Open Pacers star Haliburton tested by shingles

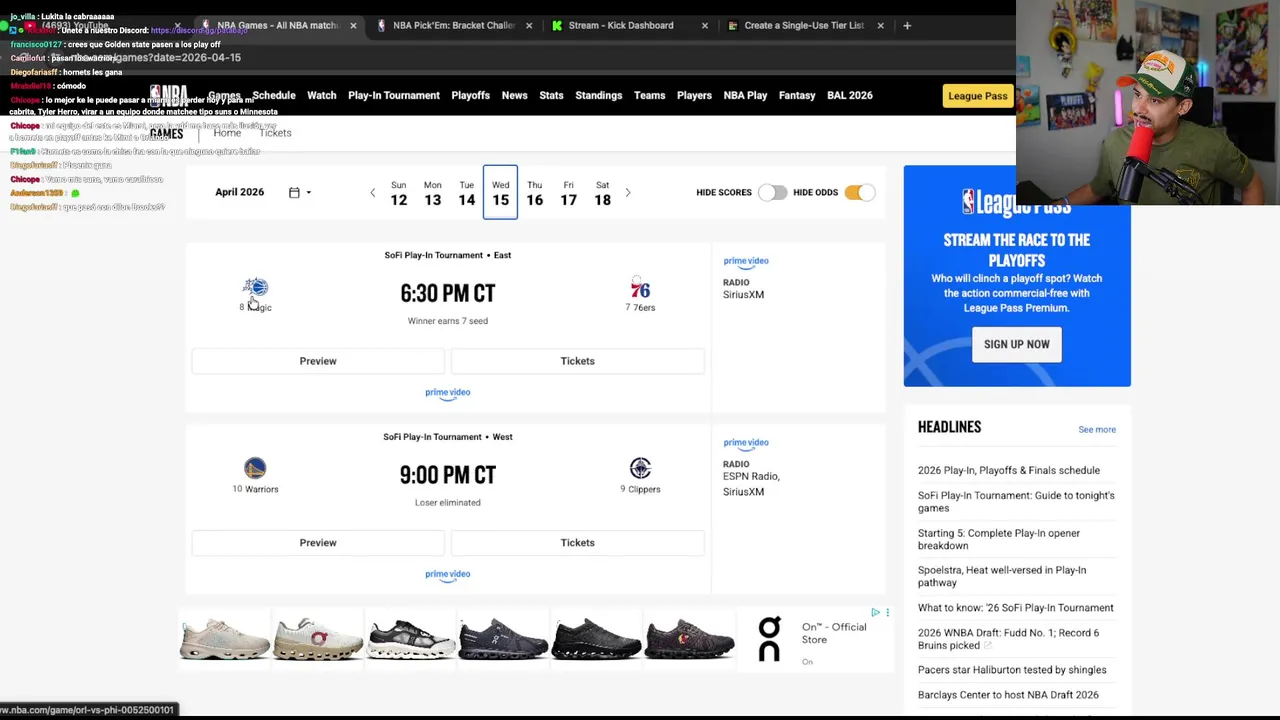(1012, 670)
